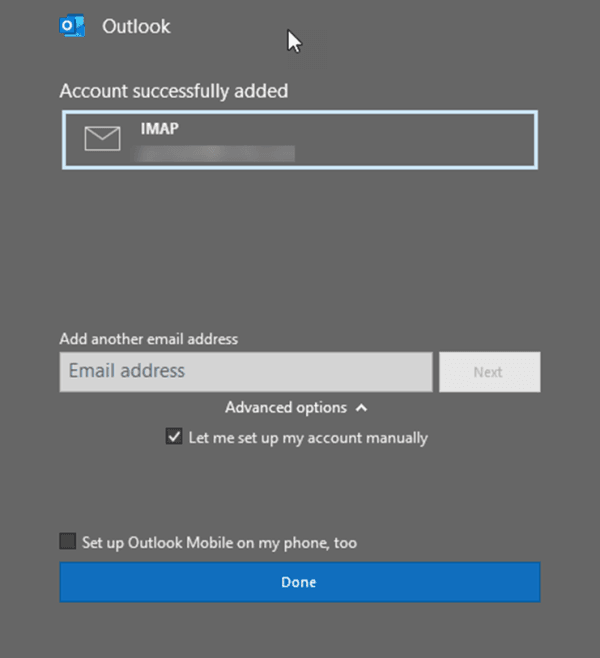Select the IMAP account entry
The image size is (600, 658).
click(x=300, y=140)
